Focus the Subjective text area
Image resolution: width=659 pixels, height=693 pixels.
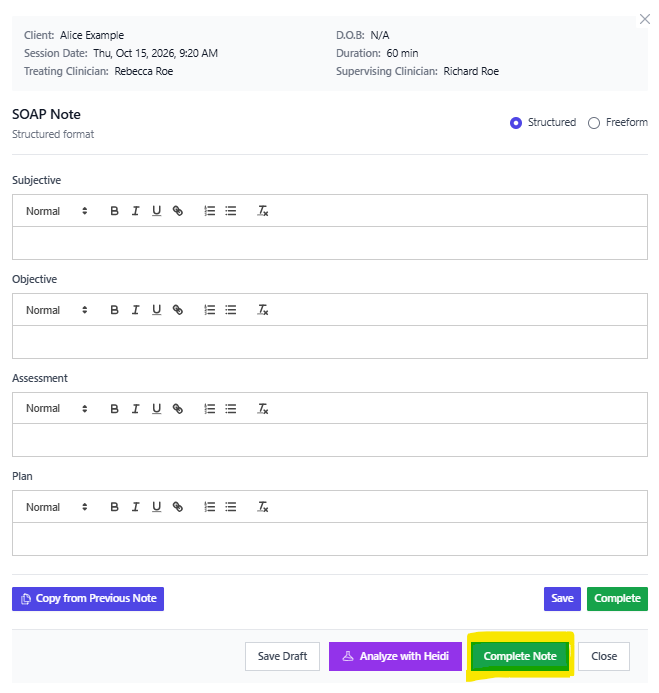click(x=330, y=243)
